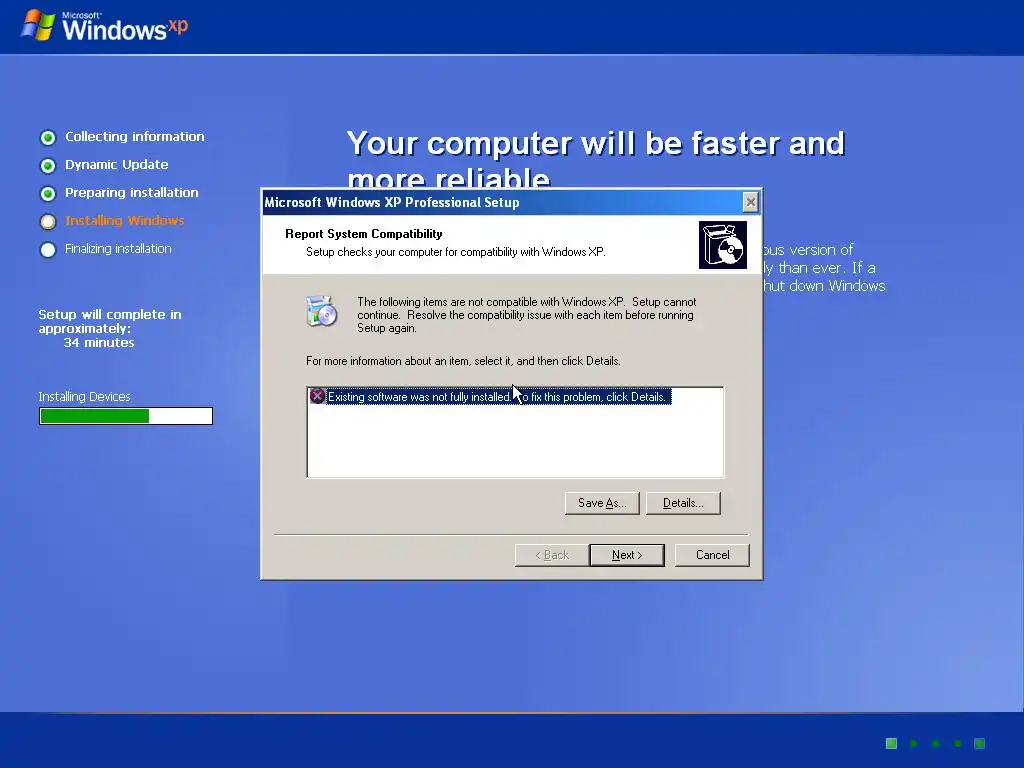Click the Installing Windows step bullet
Image resolution: width=1024 pixels, height=768 pixels.
coord(48,221)
